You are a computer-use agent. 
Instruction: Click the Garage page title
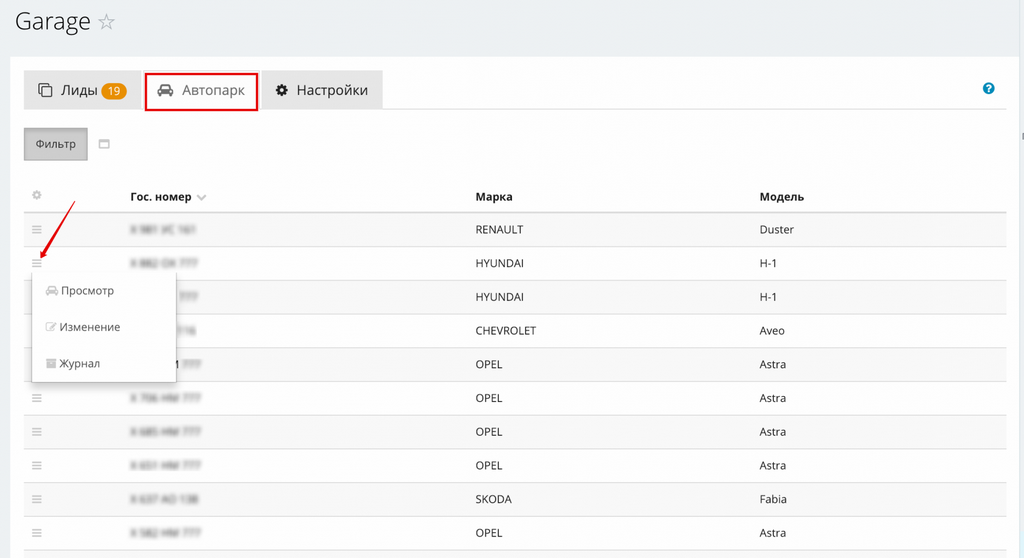click(x=53, y=22)
